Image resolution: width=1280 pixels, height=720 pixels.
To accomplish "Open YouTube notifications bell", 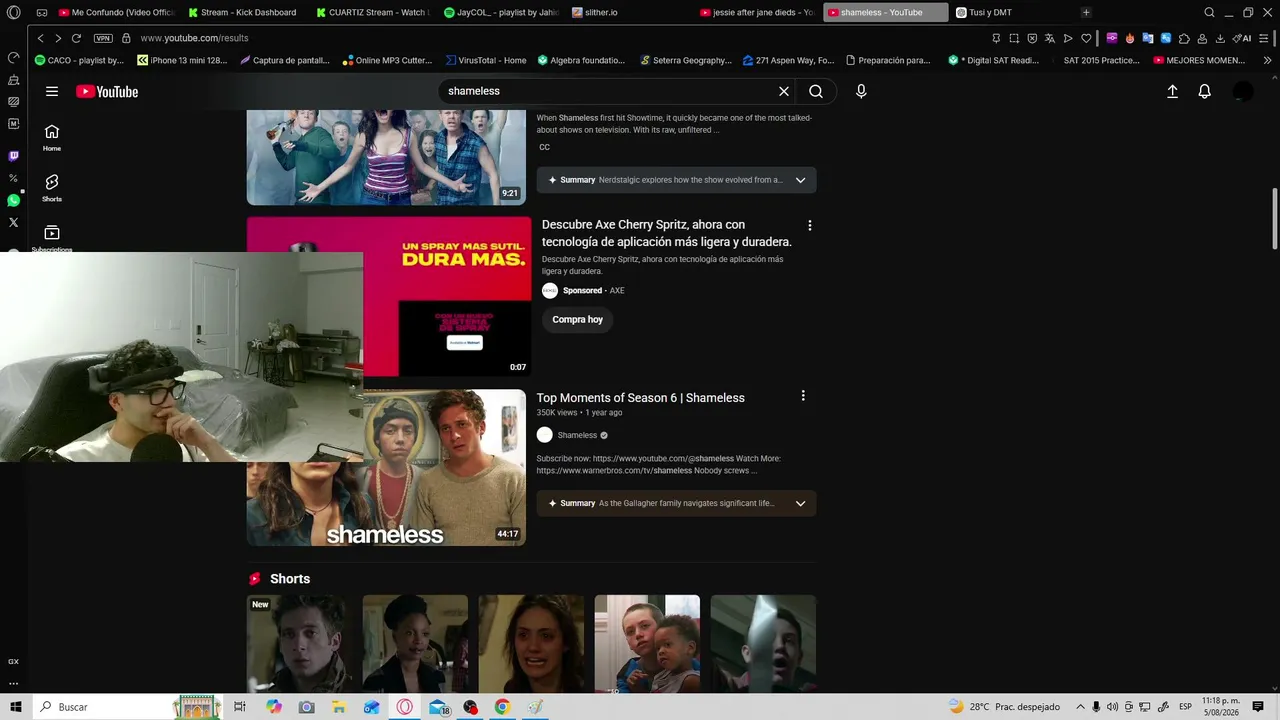I will 1205,91.
